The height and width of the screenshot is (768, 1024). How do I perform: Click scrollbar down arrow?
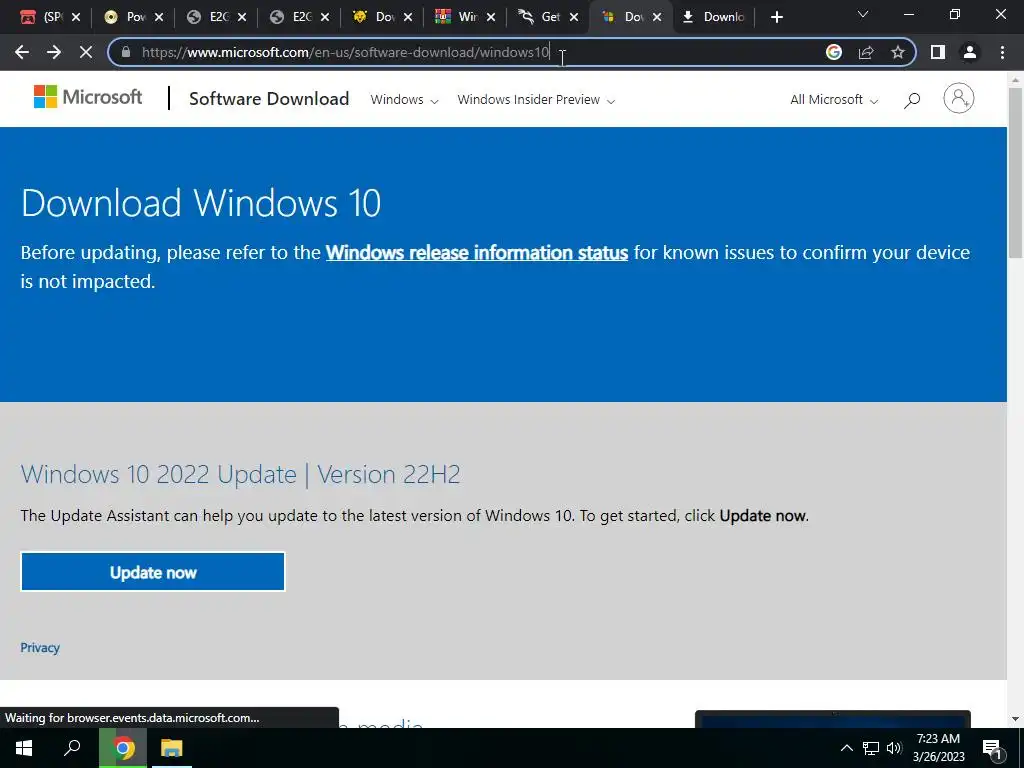pyautogui.click(x=1016, y=719)
